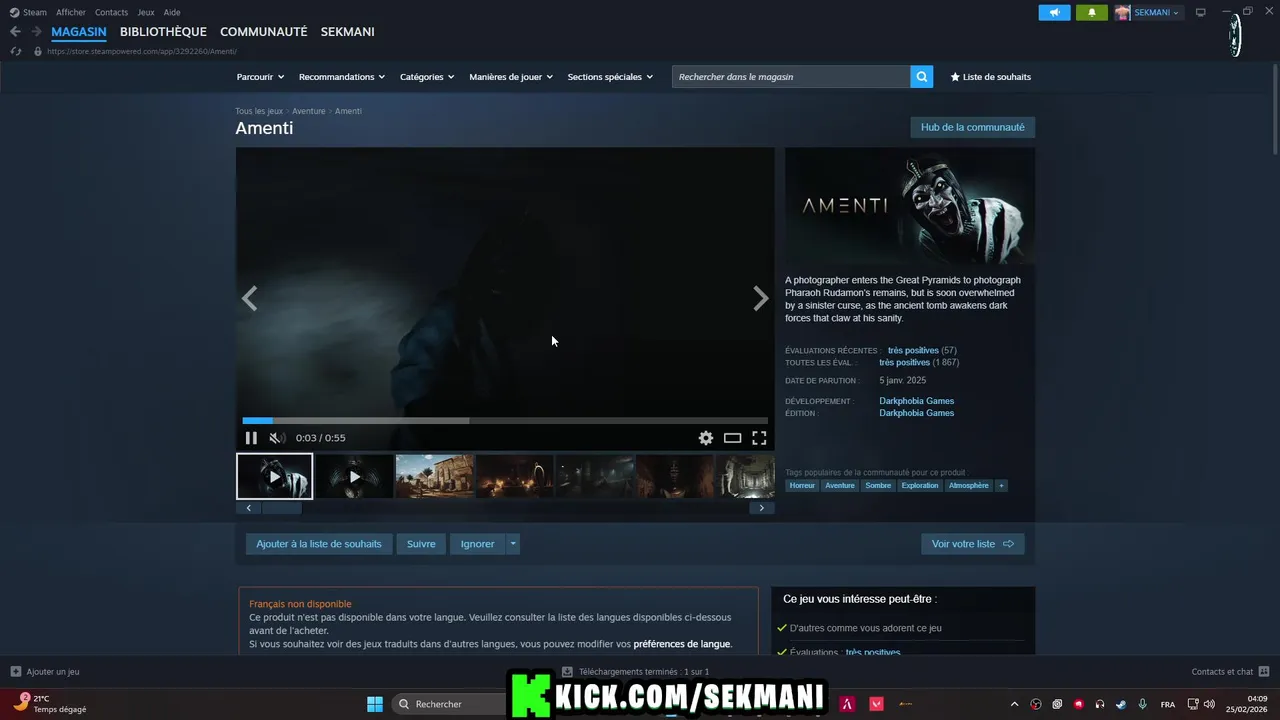Image resolution: width=1280 pixels, height=720 pixels.
Task: Open the SEKMANI profile tab
Action: (348, 32)
